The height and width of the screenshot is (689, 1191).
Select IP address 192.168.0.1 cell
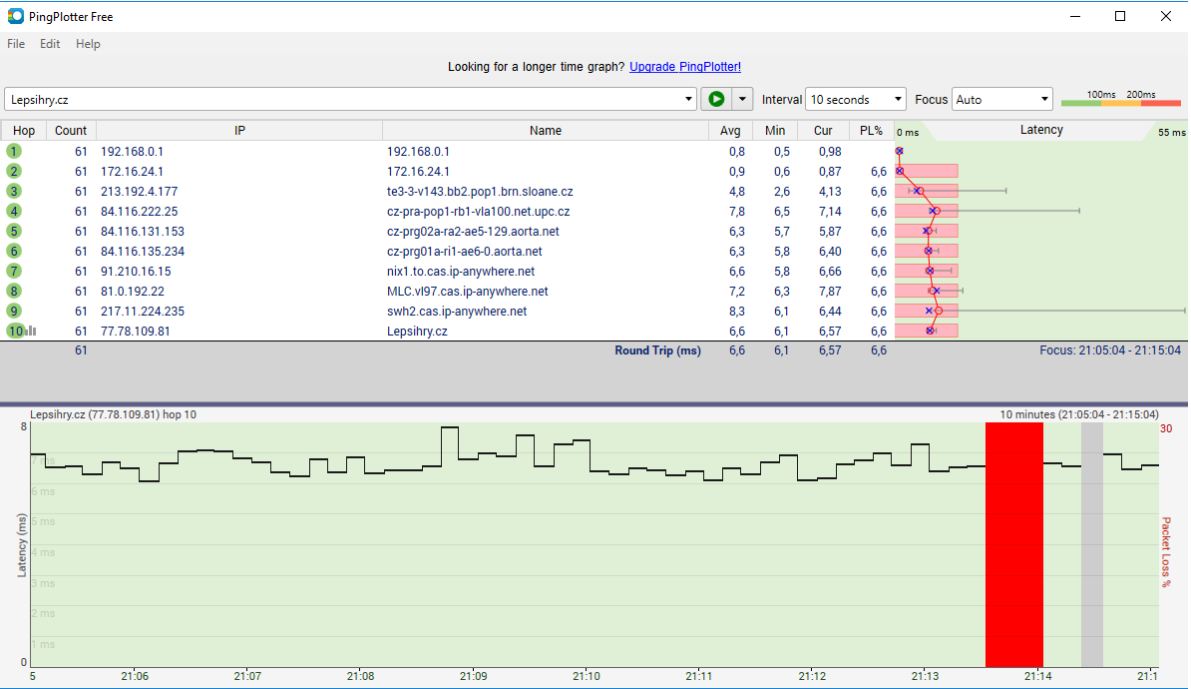[132, 152]
